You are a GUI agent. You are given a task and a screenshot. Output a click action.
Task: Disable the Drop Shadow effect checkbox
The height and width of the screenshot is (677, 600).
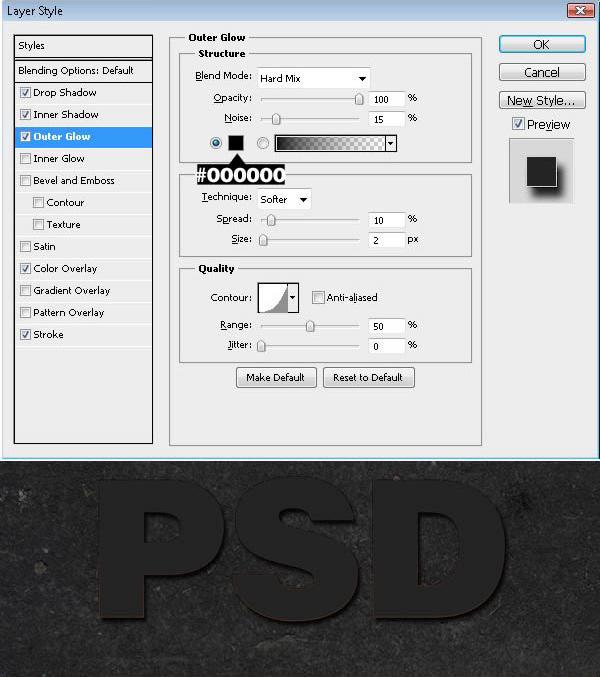(25, 93)
